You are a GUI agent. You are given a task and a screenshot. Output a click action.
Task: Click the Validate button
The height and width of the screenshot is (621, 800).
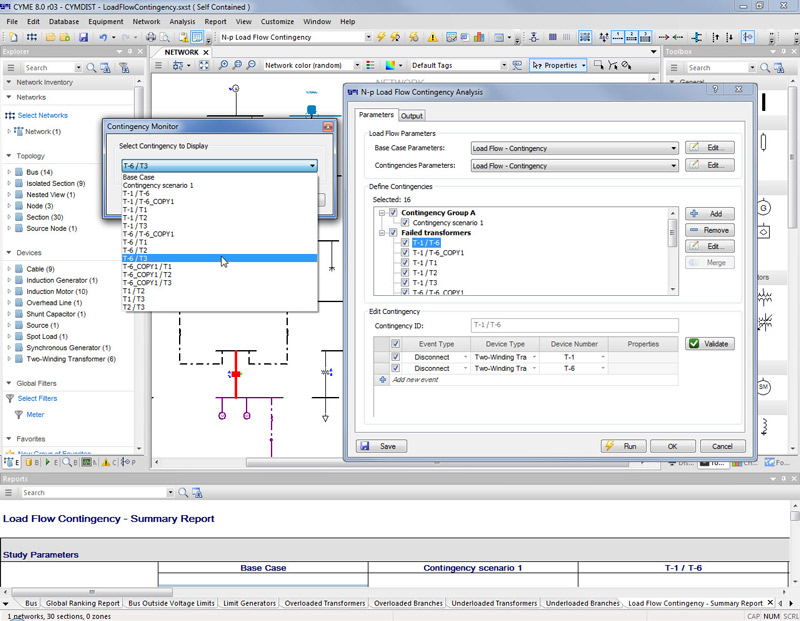[x=710, y=344]
